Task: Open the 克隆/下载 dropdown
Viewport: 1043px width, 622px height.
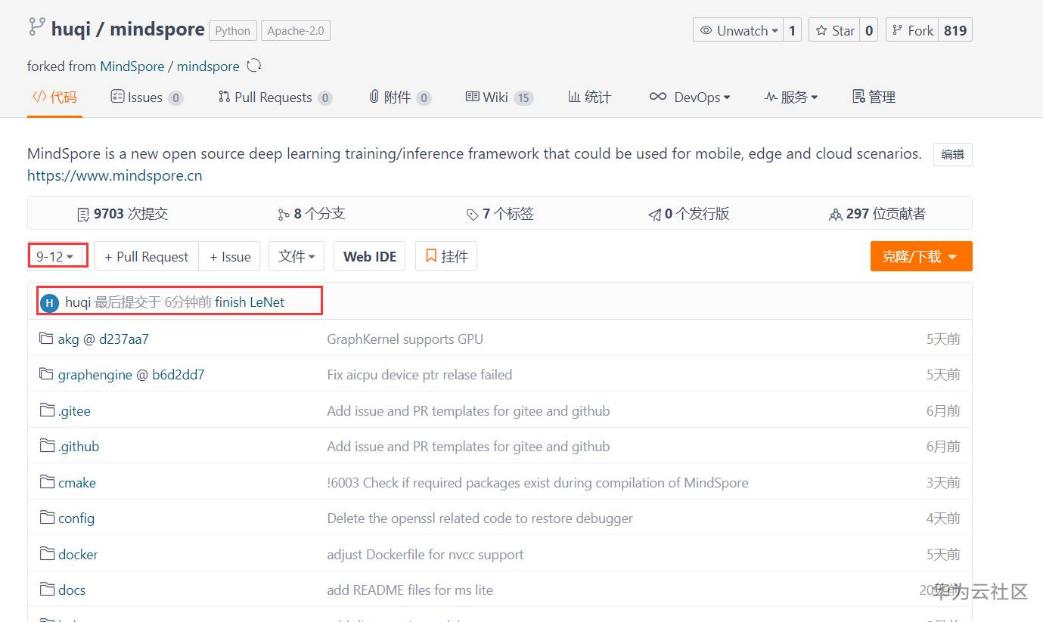Action: (921, 256)
